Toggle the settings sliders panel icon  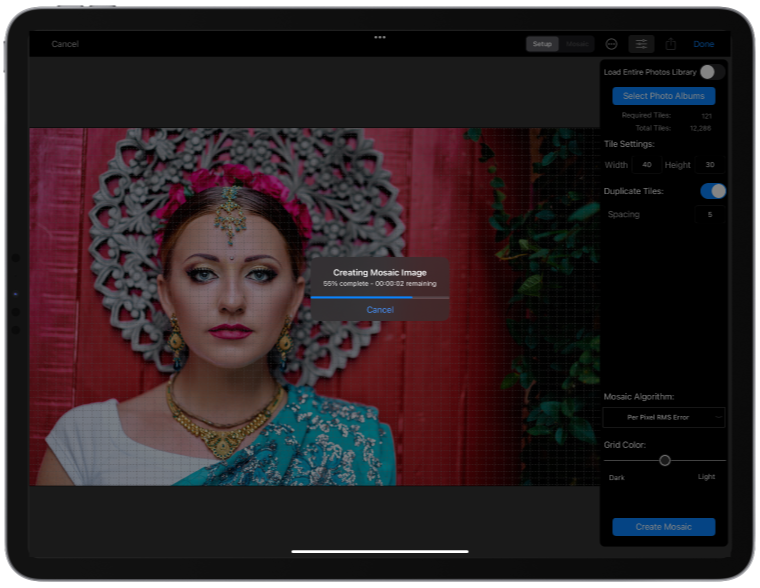(x=641, y=44)
